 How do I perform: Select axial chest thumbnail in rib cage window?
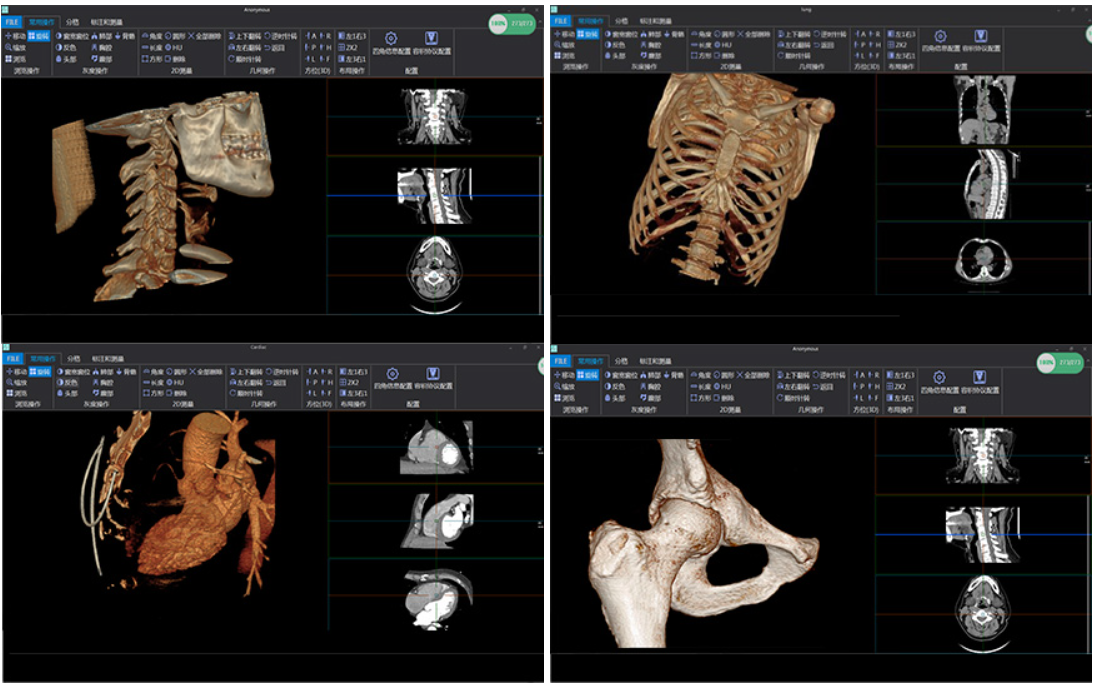(984, 260)
